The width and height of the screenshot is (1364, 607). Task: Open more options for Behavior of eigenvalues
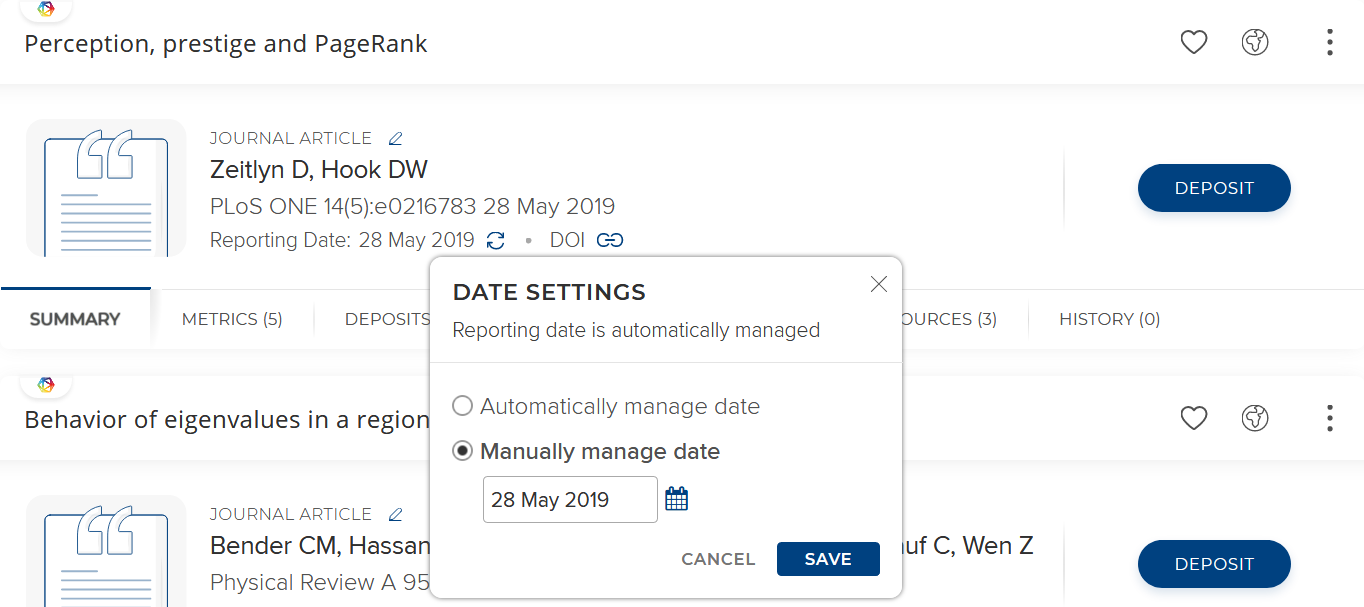(x=1329, y=418)
